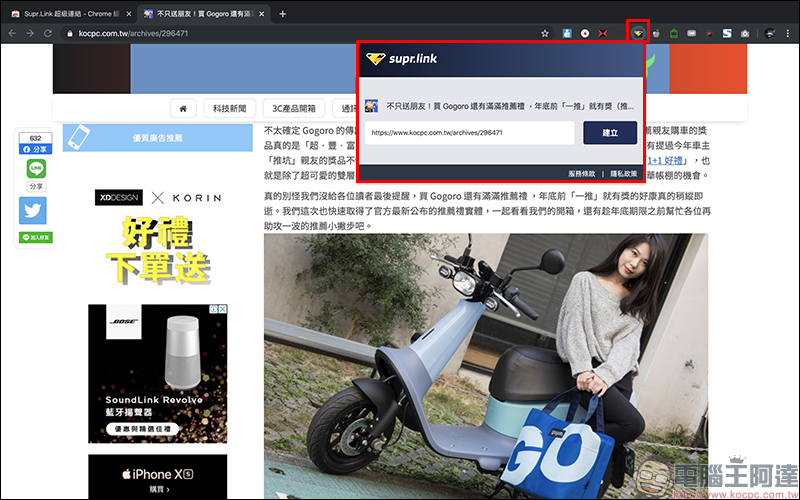
Task: Click the browser forward arrow
Action: point(30,33)
